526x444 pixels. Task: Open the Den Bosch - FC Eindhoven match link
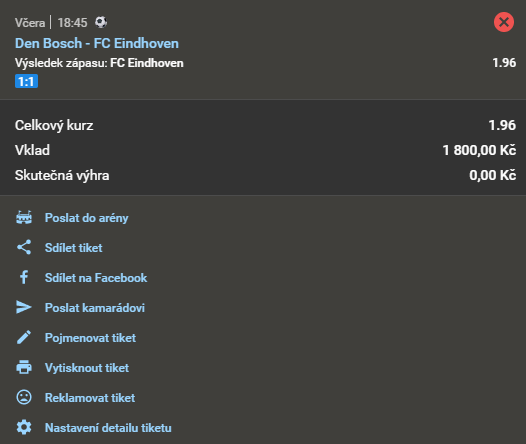pyautogui.click(x=97, y=43)
